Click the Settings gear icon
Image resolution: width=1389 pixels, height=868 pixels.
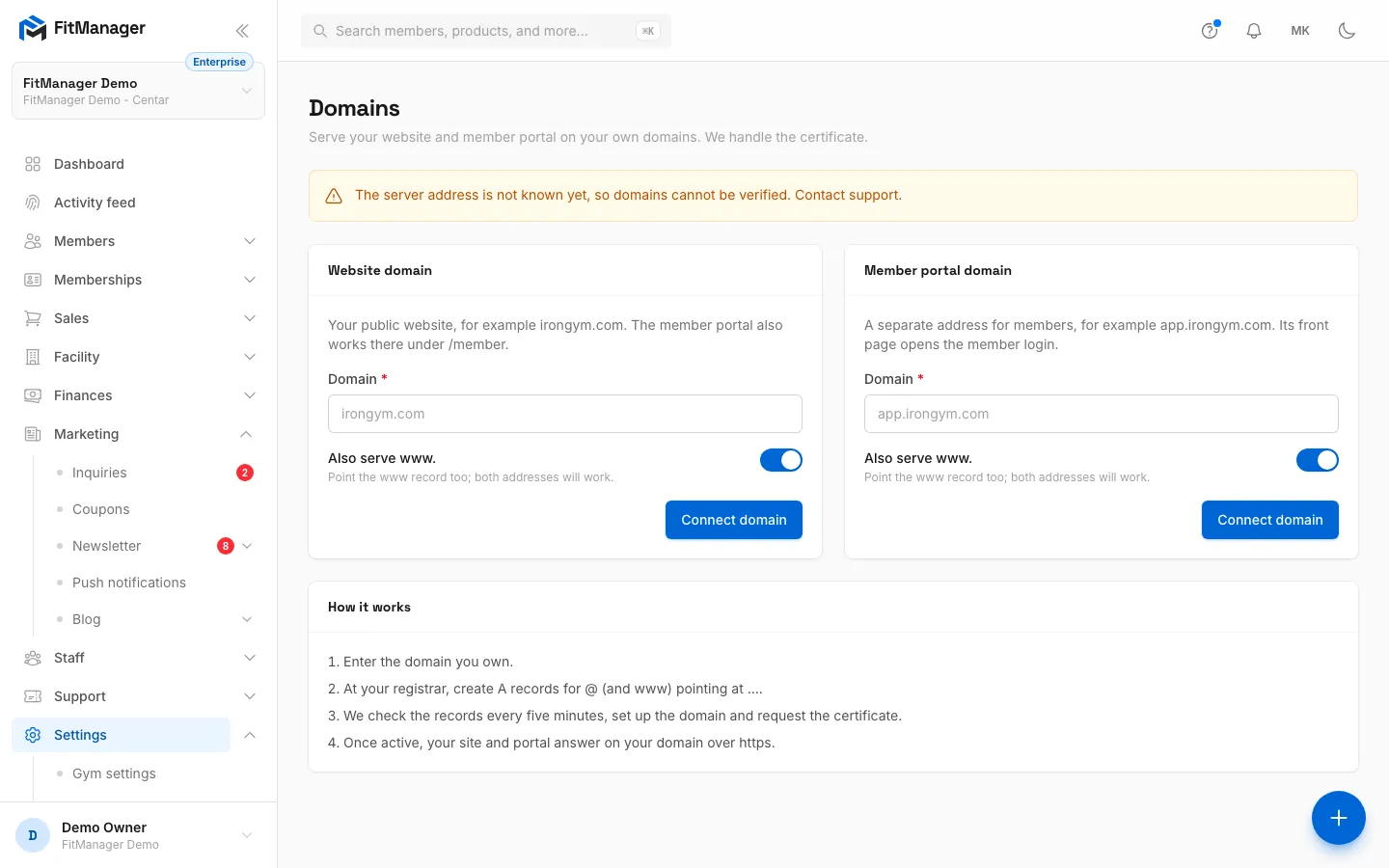click(x=33, y=735)
